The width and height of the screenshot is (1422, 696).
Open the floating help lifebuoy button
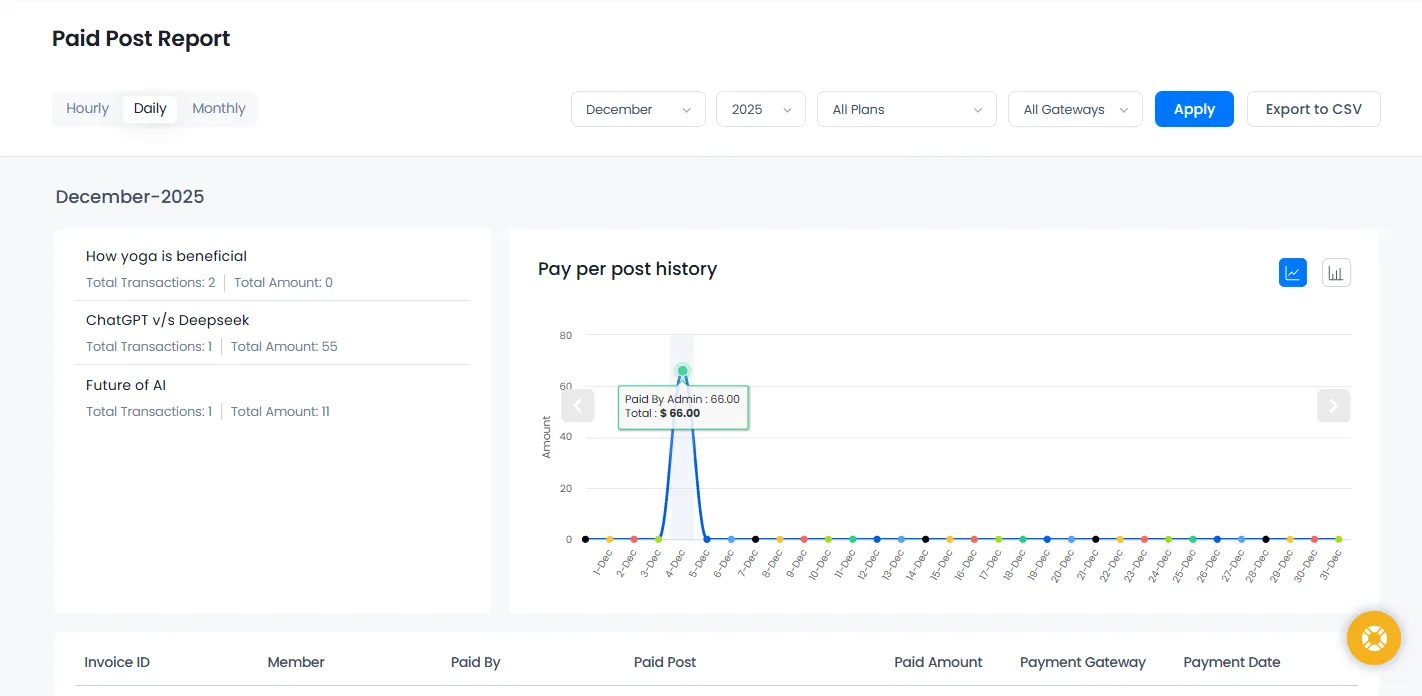(1373, 637)
